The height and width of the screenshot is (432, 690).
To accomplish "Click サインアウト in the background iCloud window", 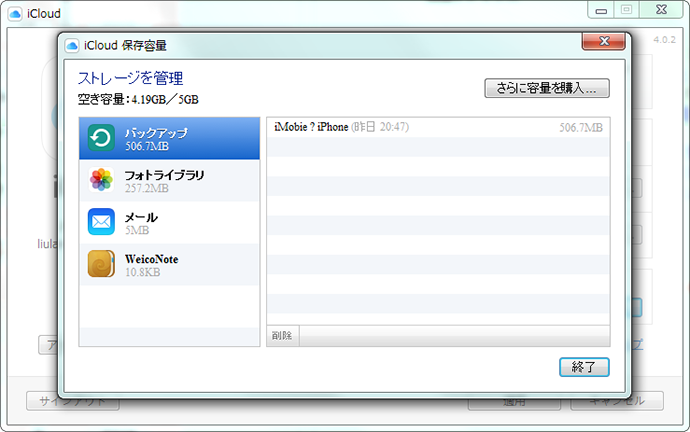I will [x=73, y=401].
